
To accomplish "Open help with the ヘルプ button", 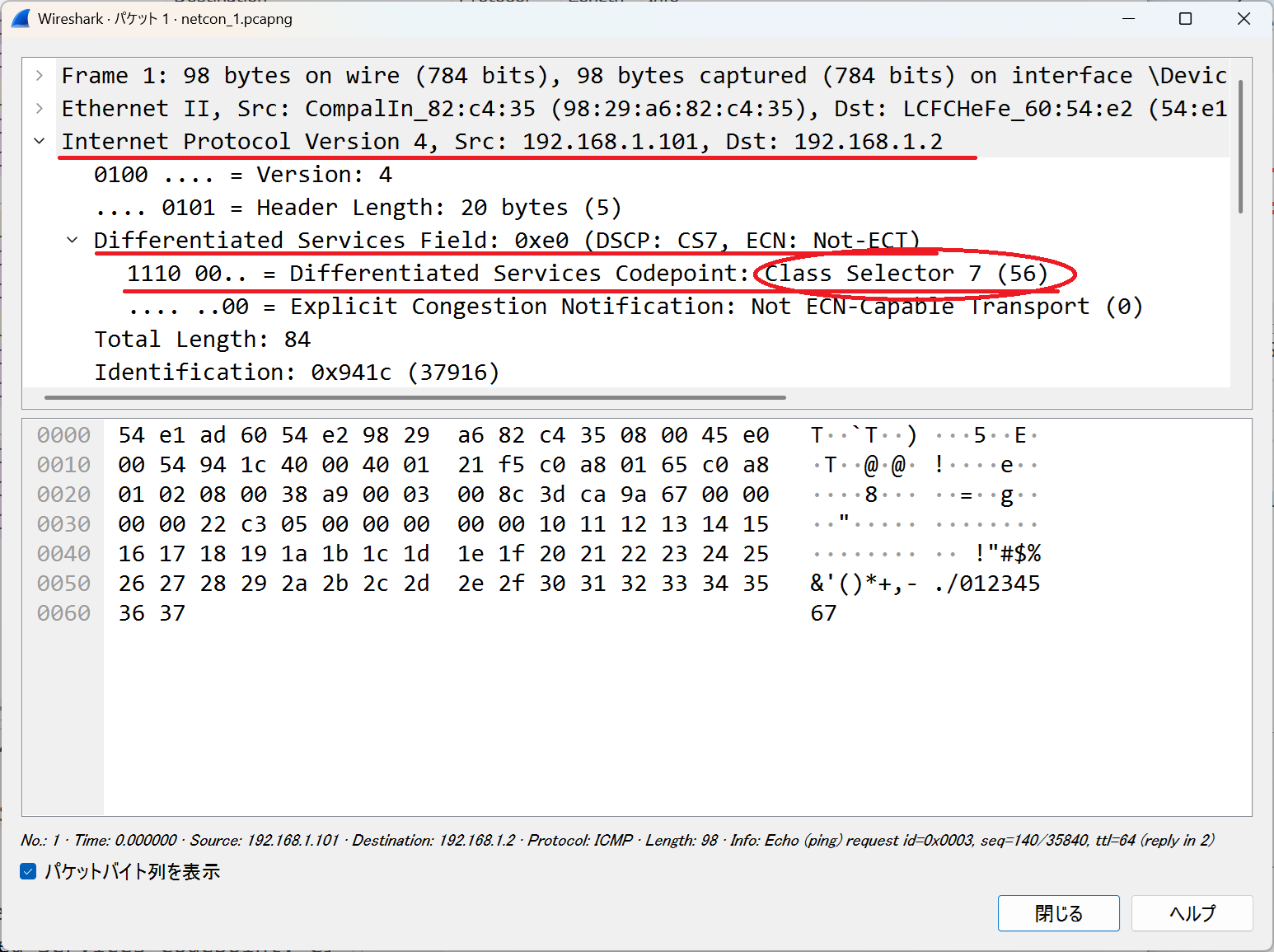I will click(1192, 913).
